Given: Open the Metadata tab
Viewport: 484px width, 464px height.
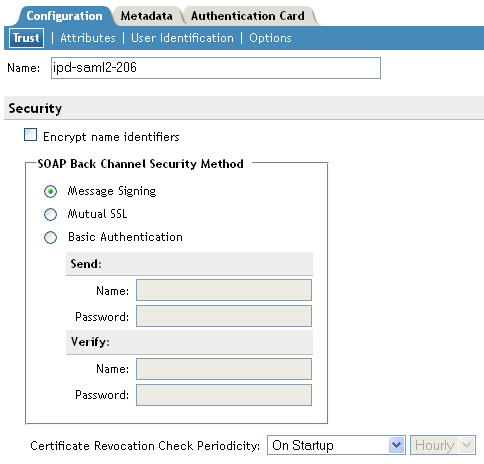Looking at the screenshot, I should pos(146,16).
